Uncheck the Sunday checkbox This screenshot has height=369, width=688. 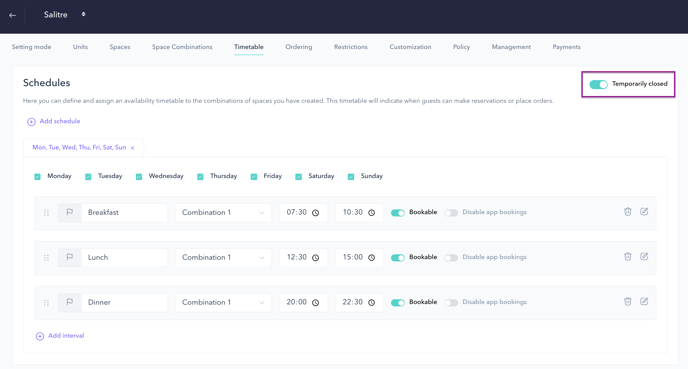(351, 176)
